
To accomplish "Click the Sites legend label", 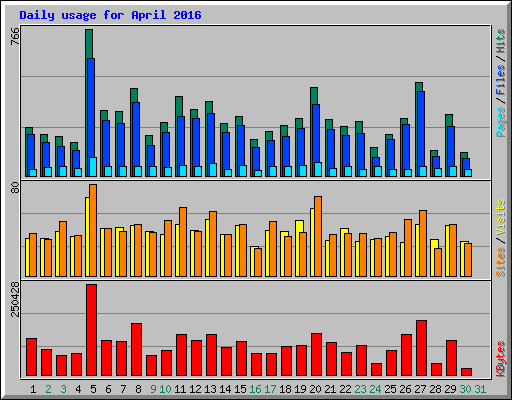I will [500, 262].
